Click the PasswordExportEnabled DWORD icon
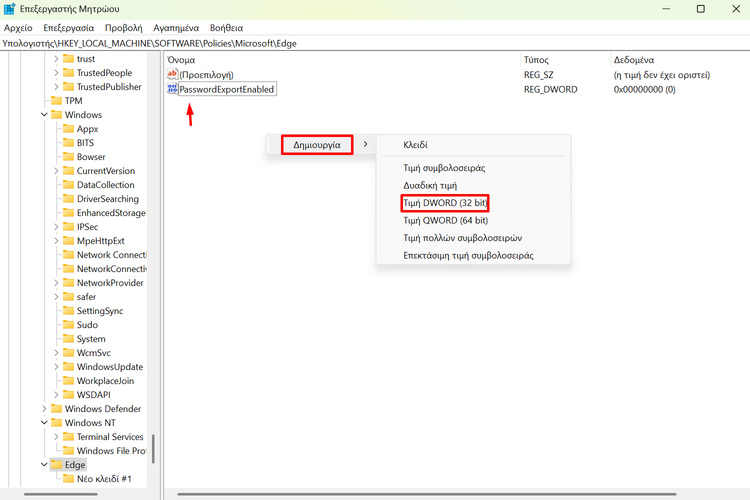Viewport: 750px width, 500px height. coord(172,89)
